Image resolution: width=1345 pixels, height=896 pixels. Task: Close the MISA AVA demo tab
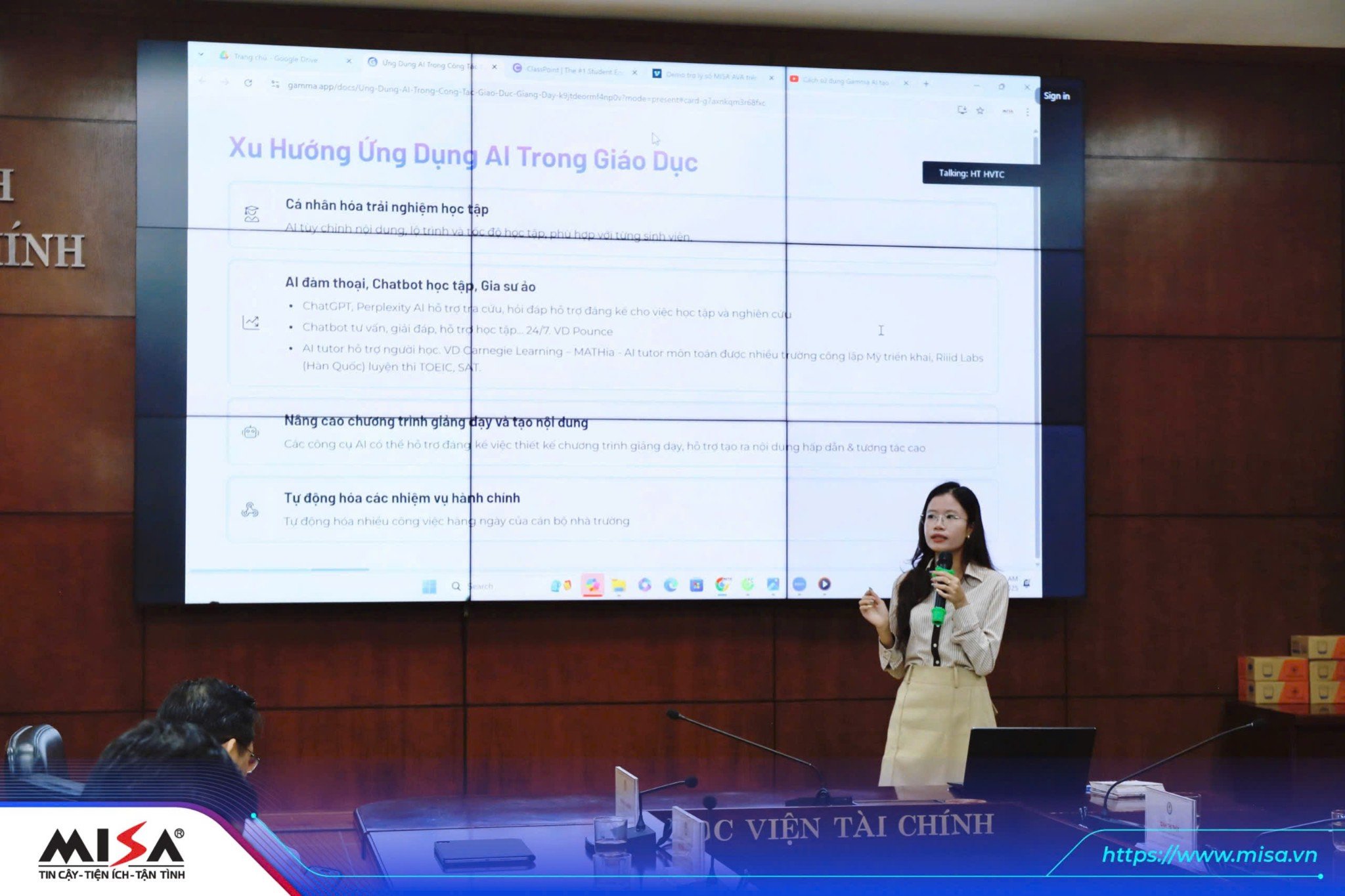click(x=771, y=77)
